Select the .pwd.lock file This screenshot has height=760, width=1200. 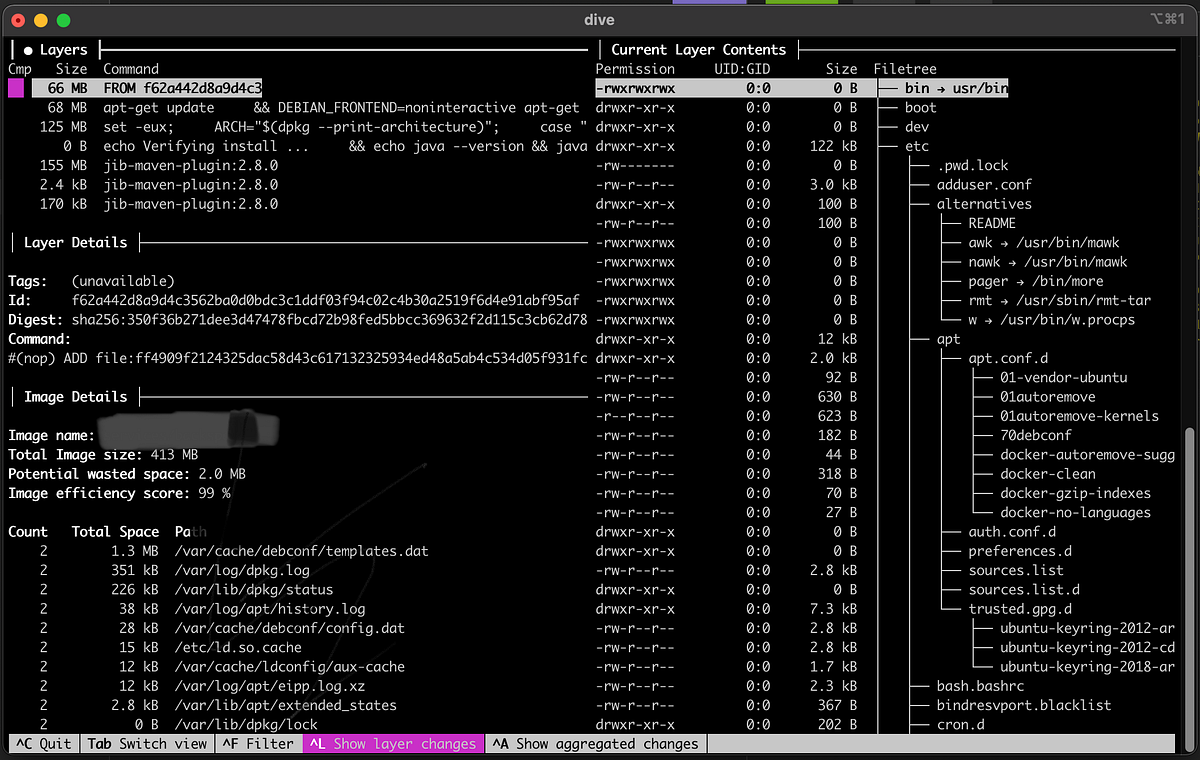pos(972,165)
